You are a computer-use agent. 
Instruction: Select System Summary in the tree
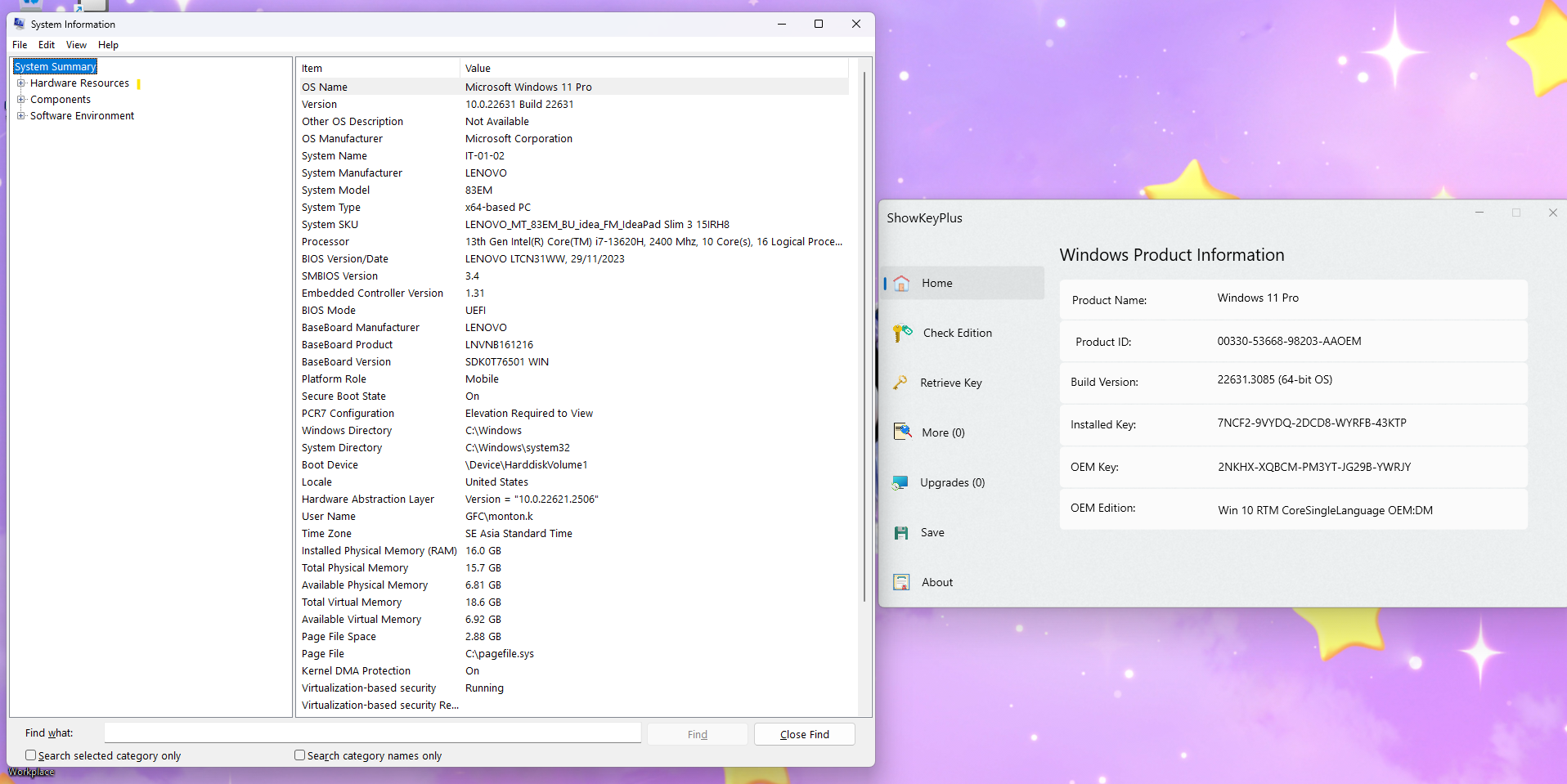pyautogui.click(x=56, y=67)
